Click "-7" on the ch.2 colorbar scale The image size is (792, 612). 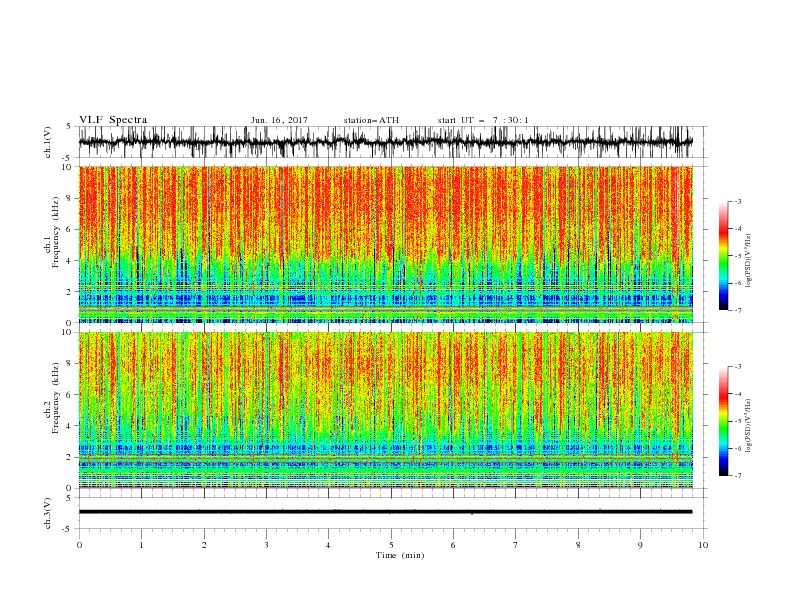pos(737,475)
